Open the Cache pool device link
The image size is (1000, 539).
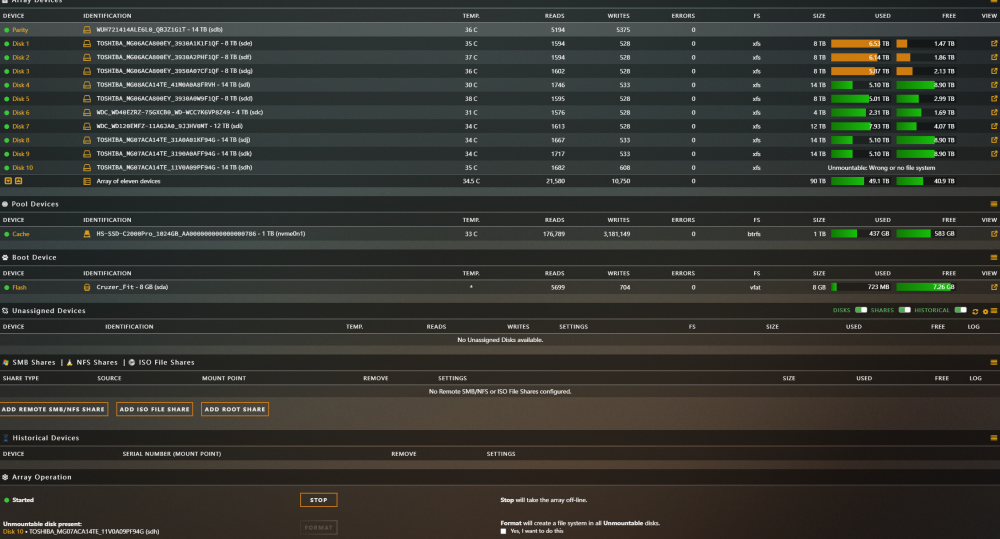tap(20, 234)
